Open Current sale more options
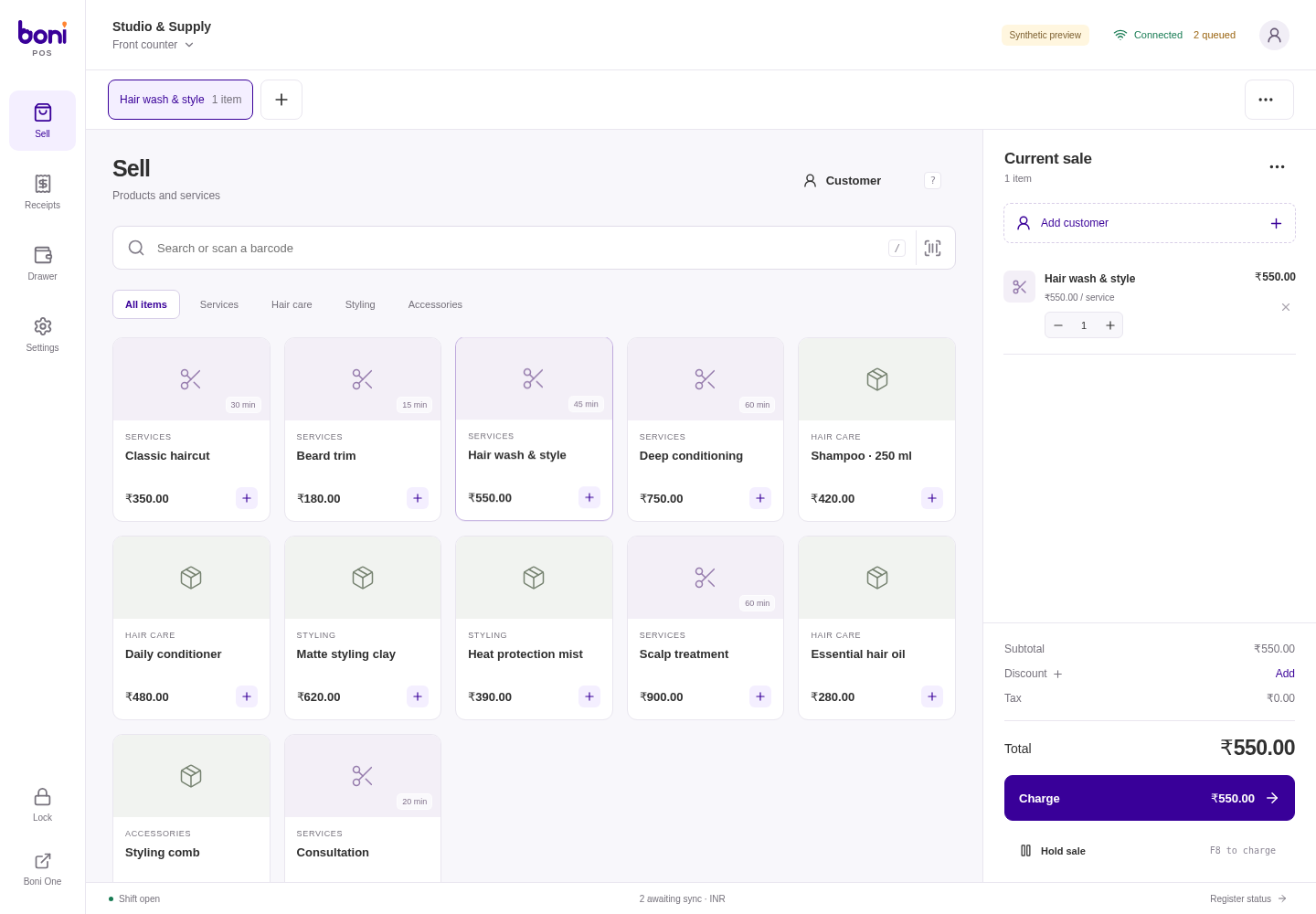Image resolution: width=1316 pixels, height=914 pixels. [1277, 166]
